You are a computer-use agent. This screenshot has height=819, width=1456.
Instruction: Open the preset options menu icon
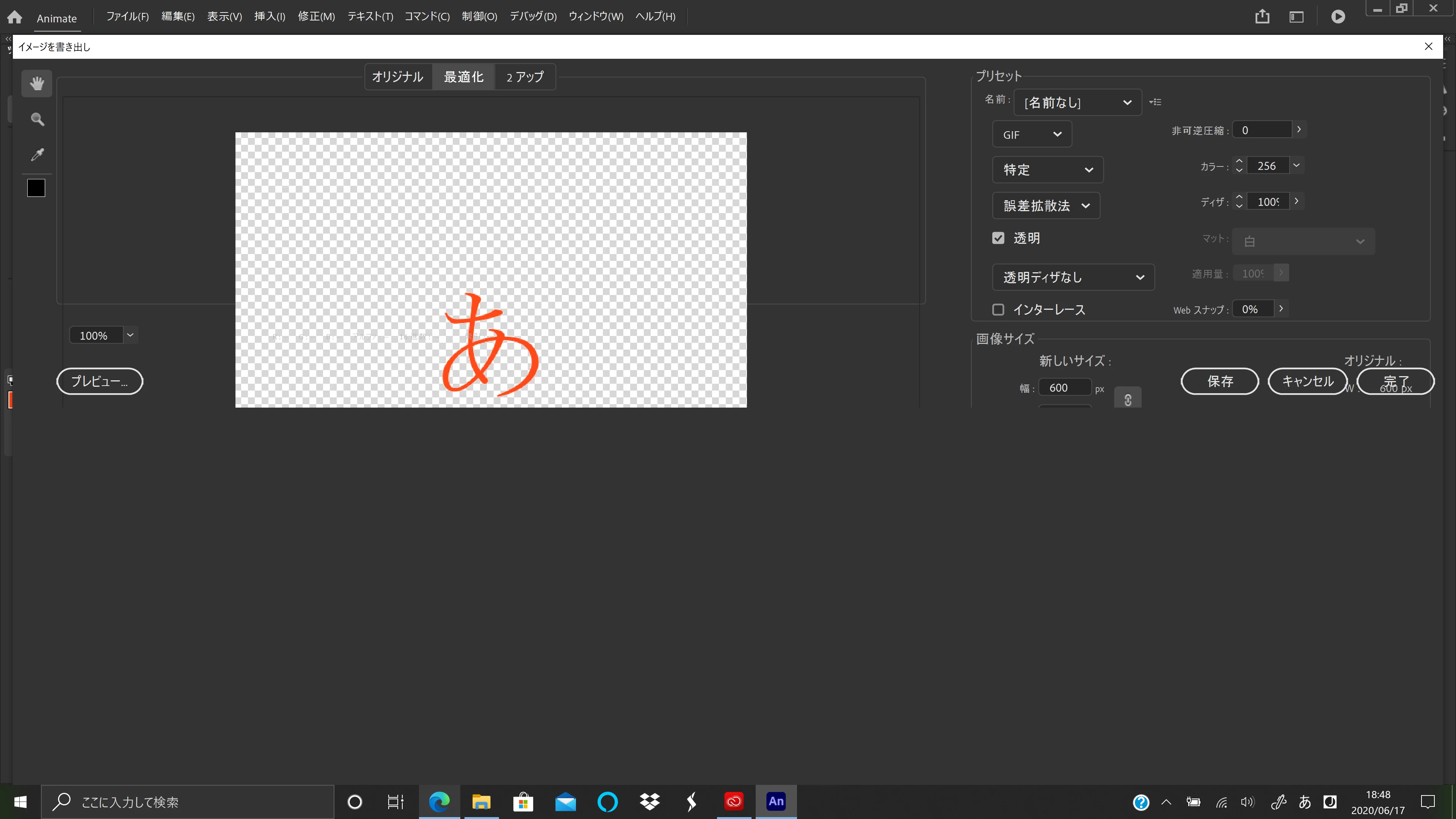[1155, 102]
